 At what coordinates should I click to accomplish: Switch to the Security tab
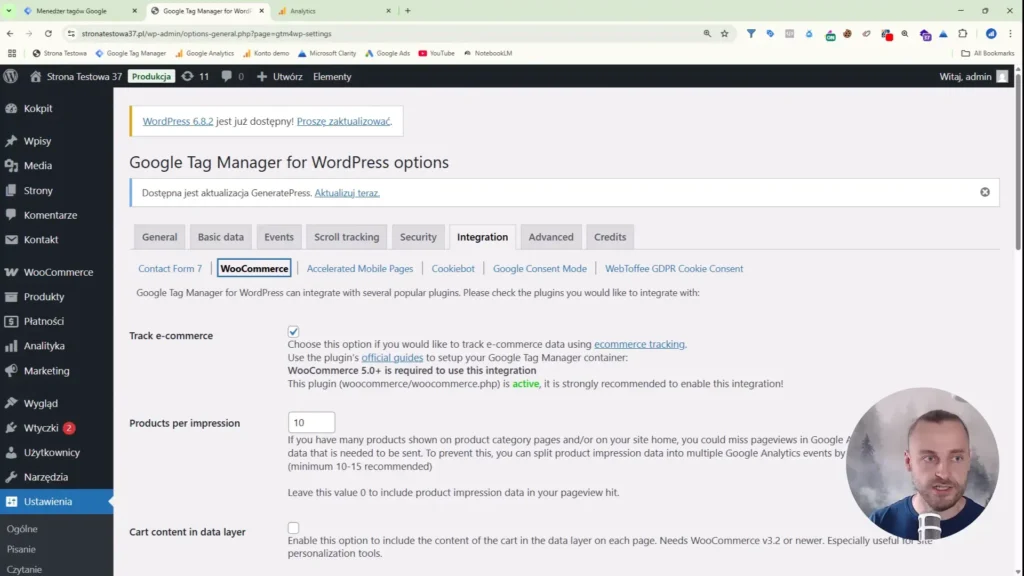pos(418,237)
